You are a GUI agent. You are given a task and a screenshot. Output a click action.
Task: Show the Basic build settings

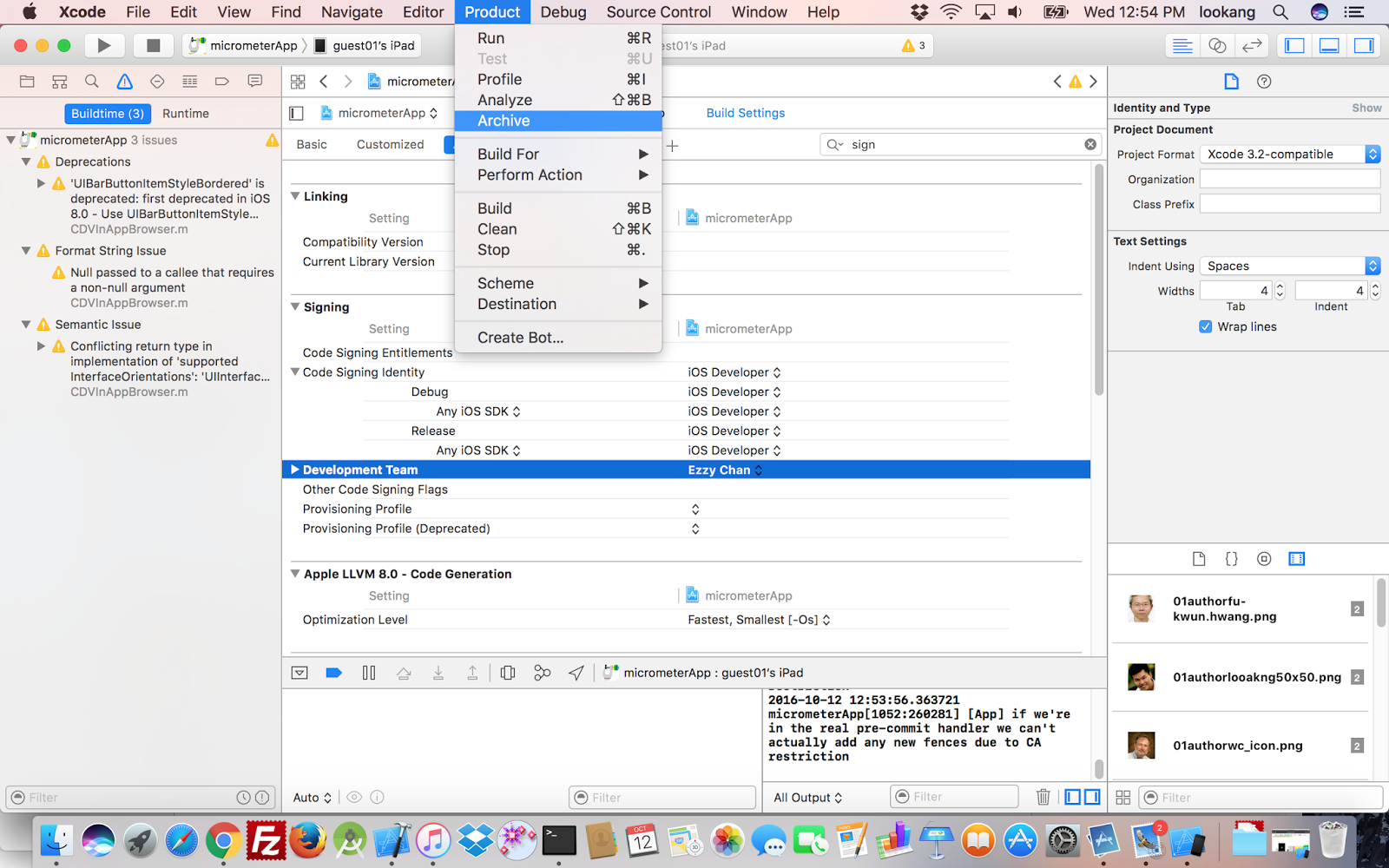[312, 145]
